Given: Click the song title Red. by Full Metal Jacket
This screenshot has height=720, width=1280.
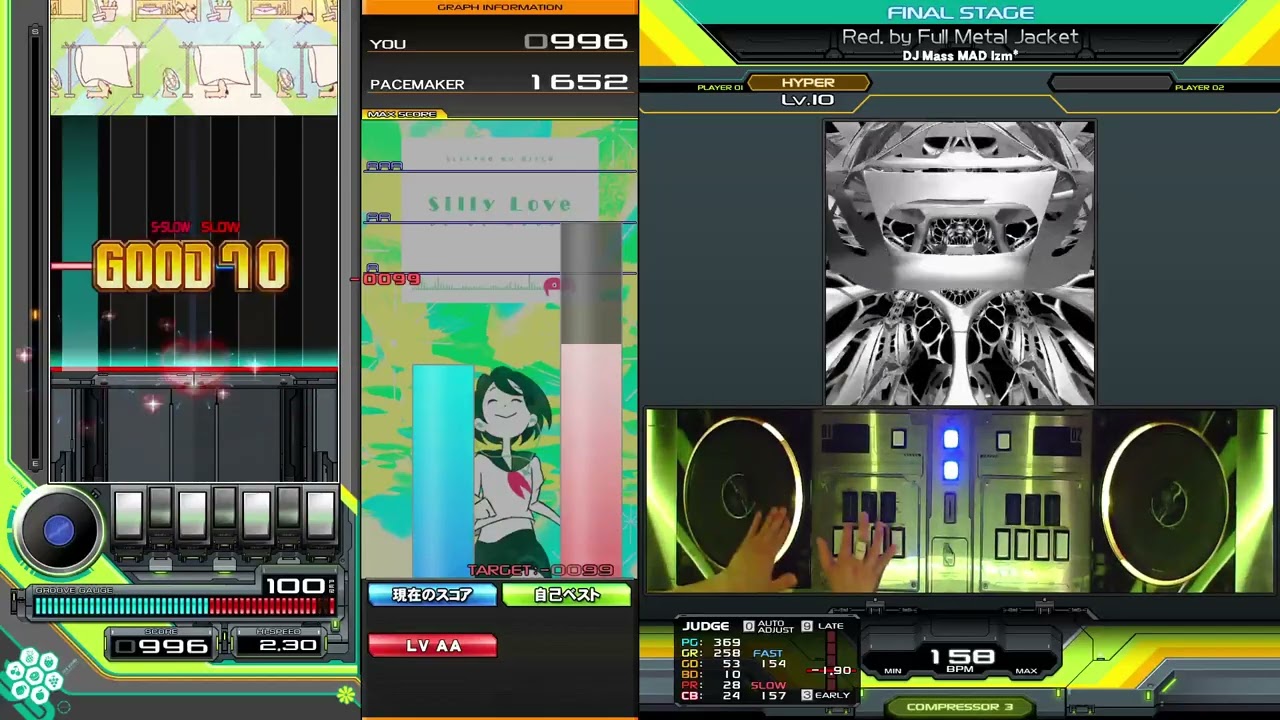Looking at the screenshot, I should coord(960,37).
